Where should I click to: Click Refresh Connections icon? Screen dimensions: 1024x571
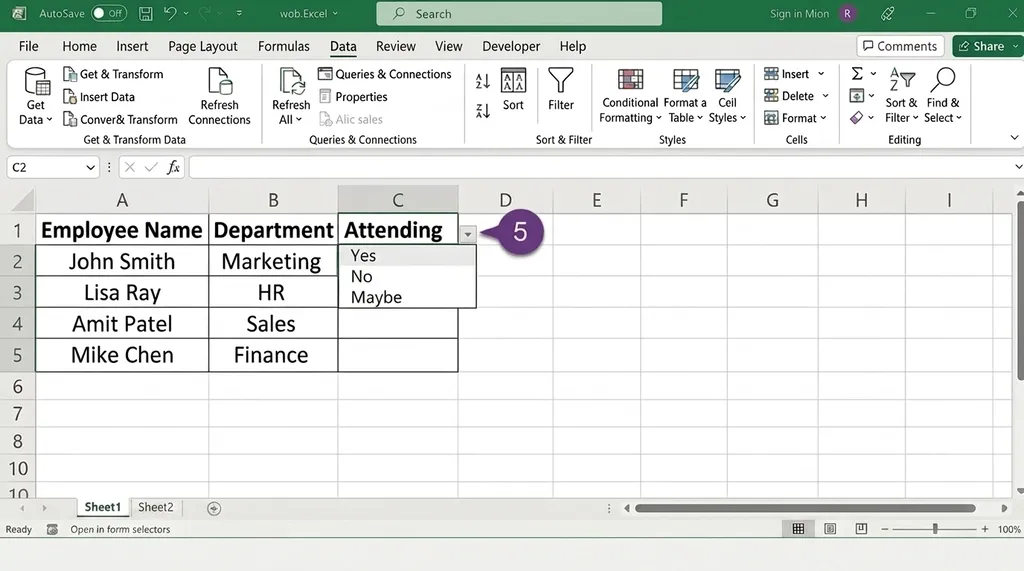219,82
